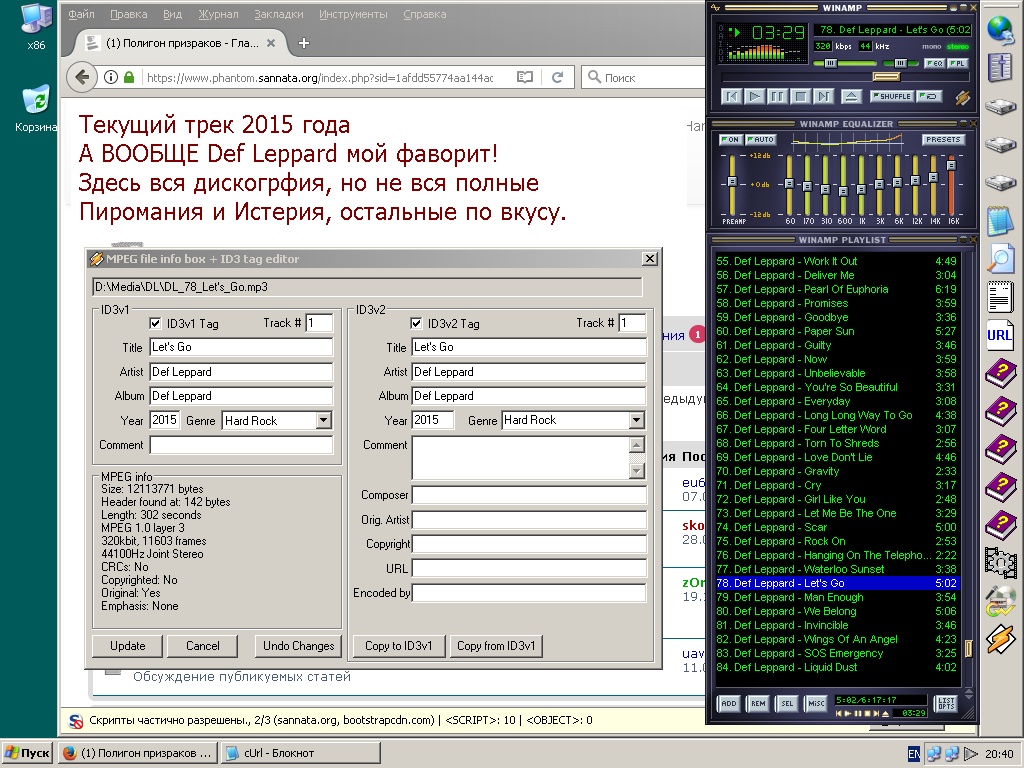Screen dimensions: 1024x768
Task: Click the browser reload page icon
Action: point(557,77)
